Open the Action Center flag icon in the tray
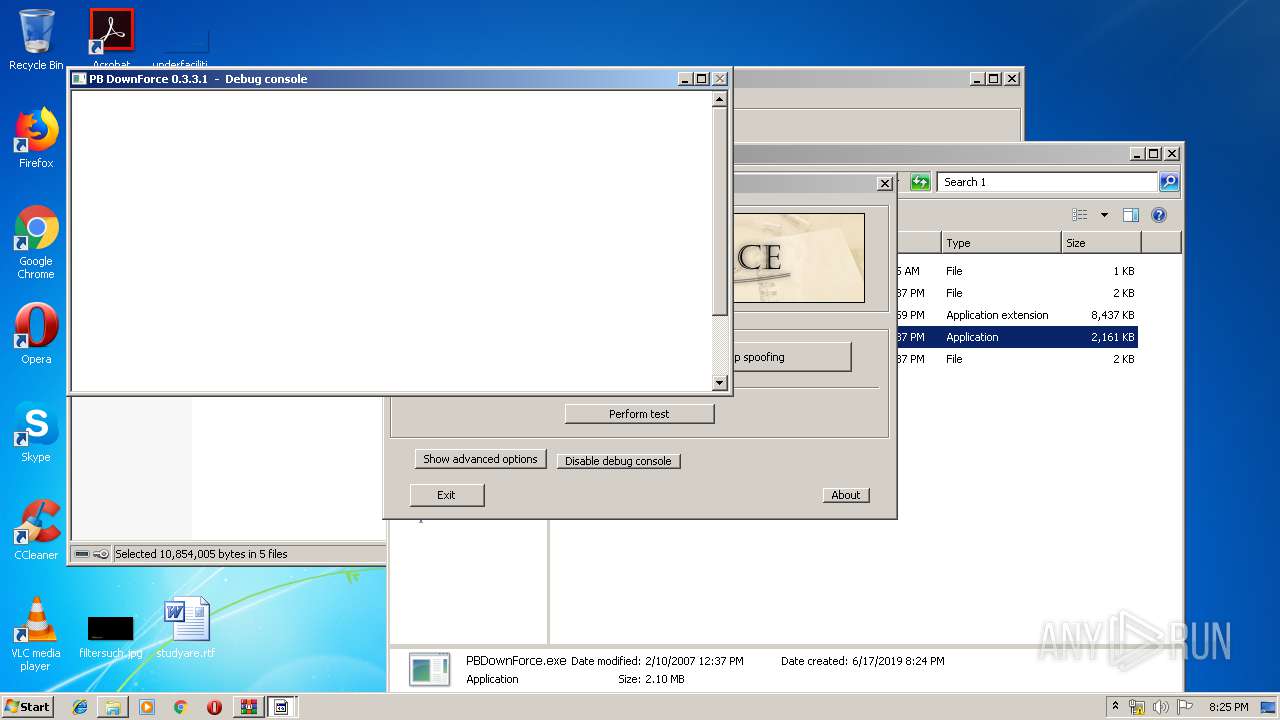This screenshot has width=1280, height=720. (1183, 707)
